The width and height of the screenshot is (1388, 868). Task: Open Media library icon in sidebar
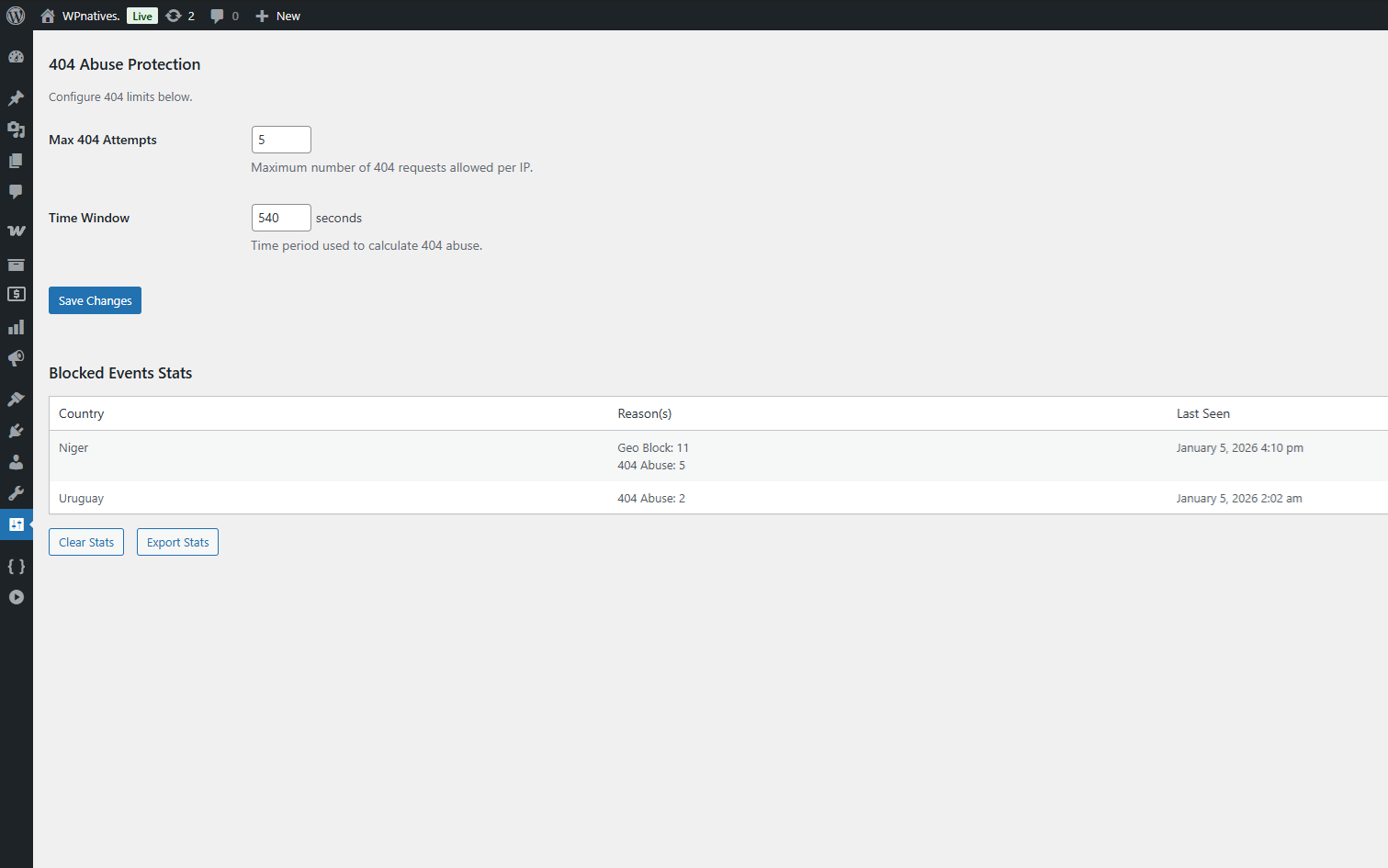coord(17,130)
